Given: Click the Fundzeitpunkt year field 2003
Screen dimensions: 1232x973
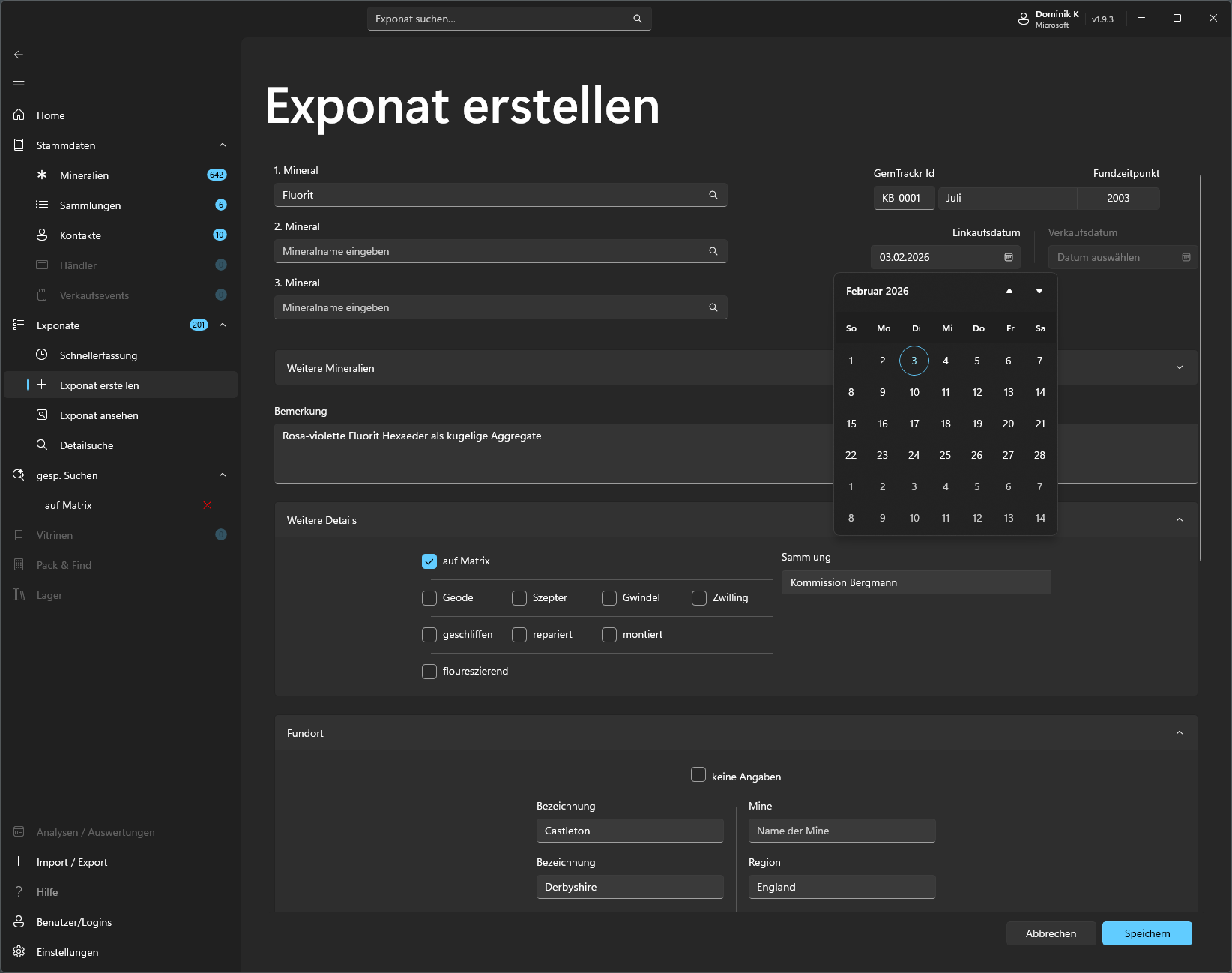Looking at the screenshot, I should (1118, 198).
